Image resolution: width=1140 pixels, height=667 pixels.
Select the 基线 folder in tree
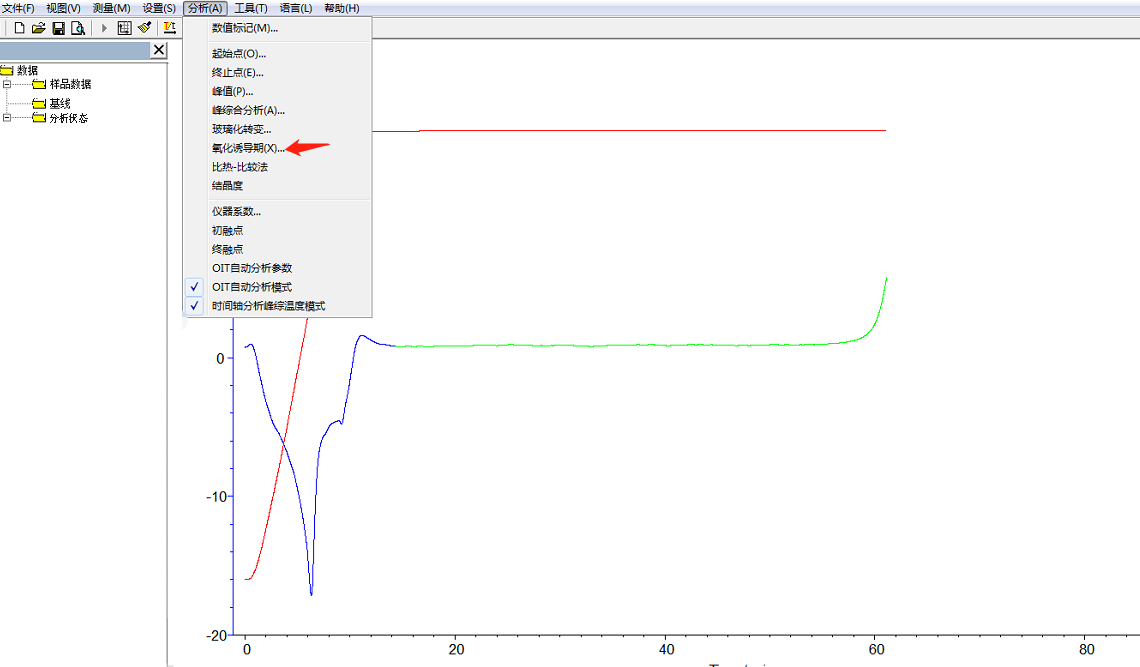click(59, 103)
